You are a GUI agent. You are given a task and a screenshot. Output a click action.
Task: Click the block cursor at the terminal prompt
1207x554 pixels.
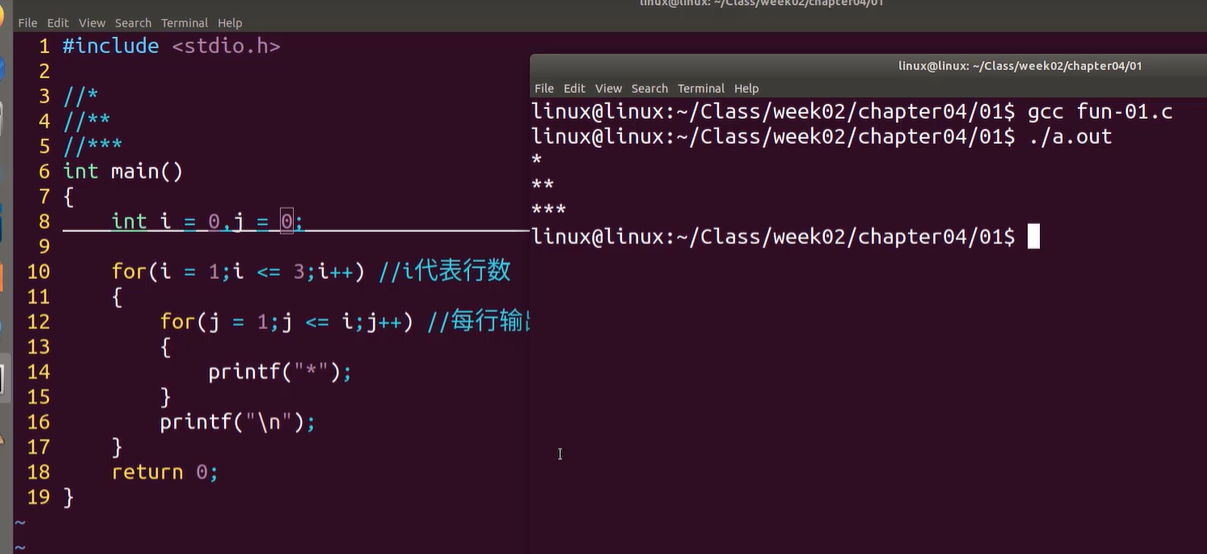[1034, 237]
